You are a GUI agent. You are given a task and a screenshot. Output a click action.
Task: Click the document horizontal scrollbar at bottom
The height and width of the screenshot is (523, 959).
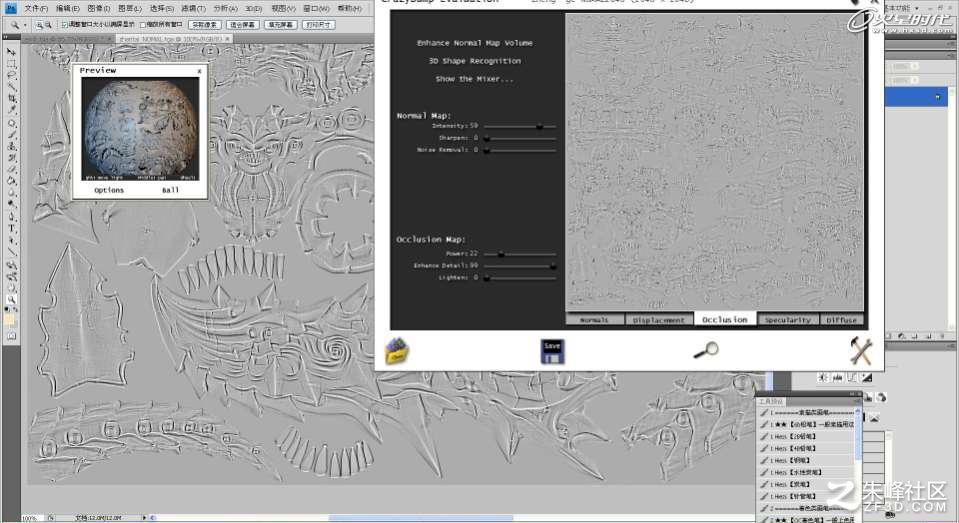point(421,517)
